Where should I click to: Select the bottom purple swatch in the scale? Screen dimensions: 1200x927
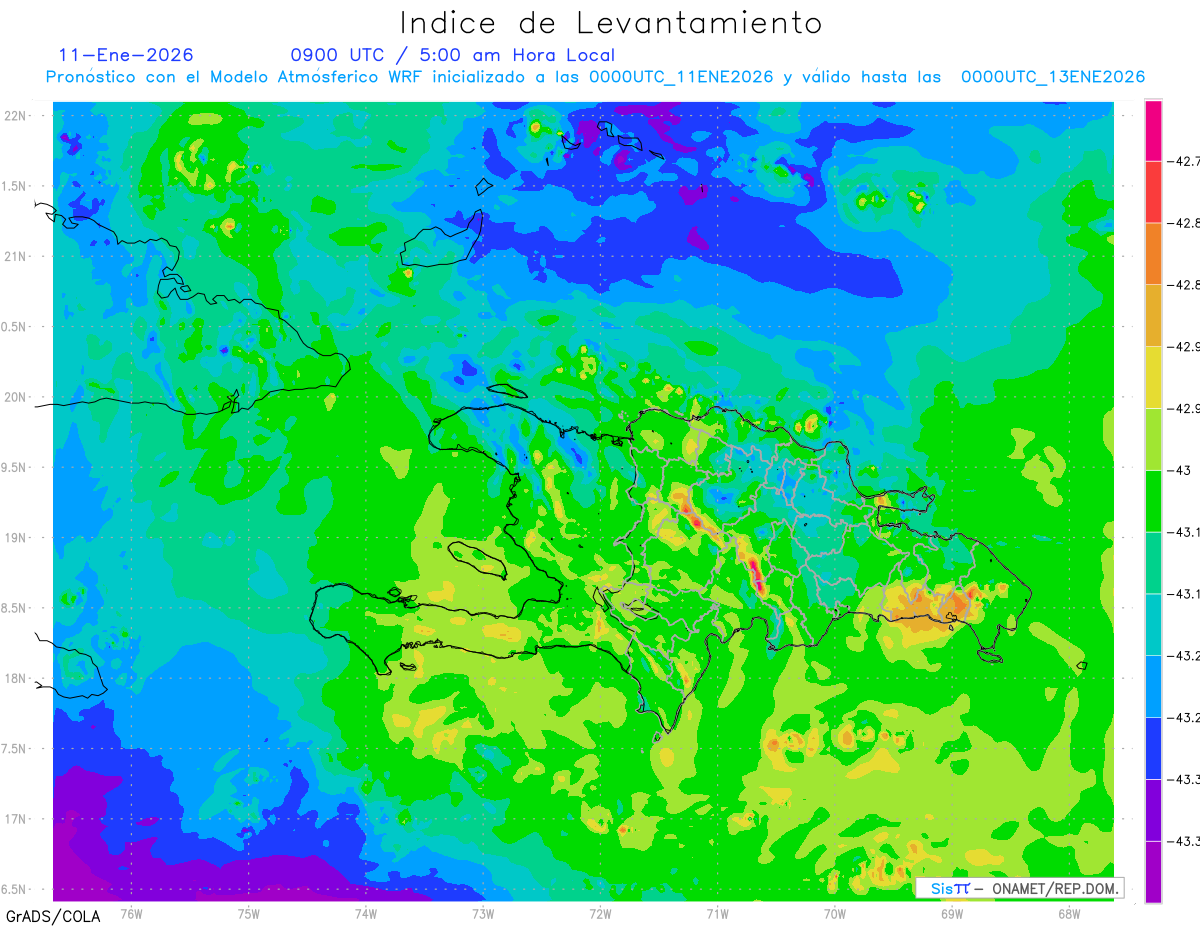click(x=1153, y=872)
